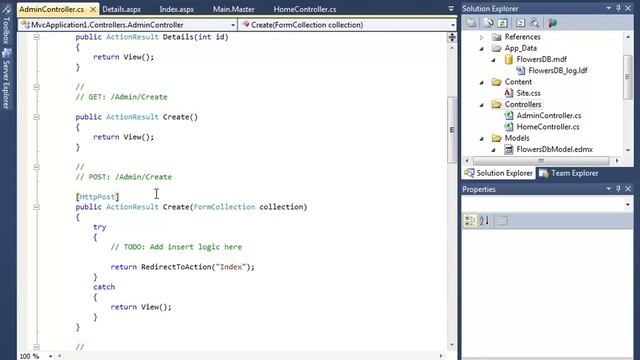Open the active files list dropdown
Screen dimensions: 640x360
tap(451, 9)
